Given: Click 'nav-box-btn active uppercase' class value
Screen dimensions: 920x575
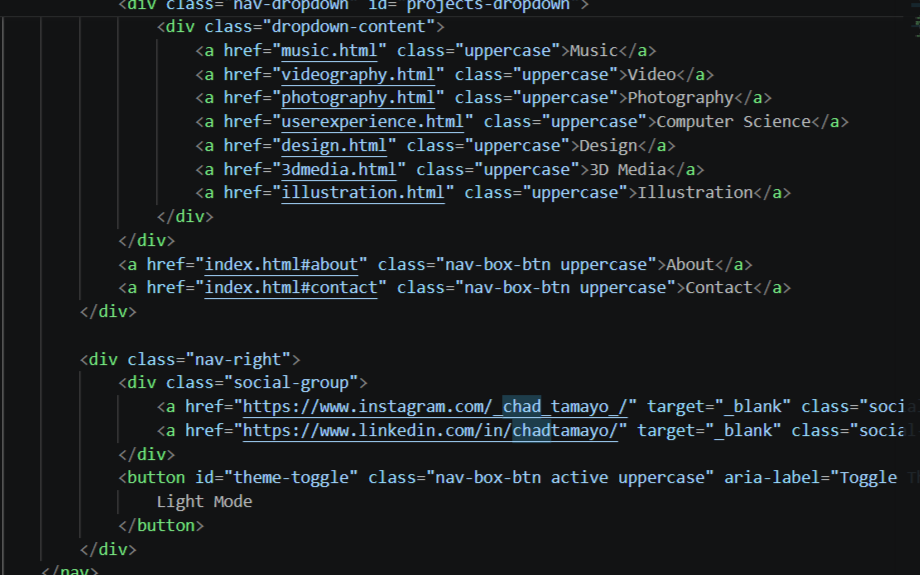Looking at the screenshot, I should pyautogui.click(x=570, y=478).
